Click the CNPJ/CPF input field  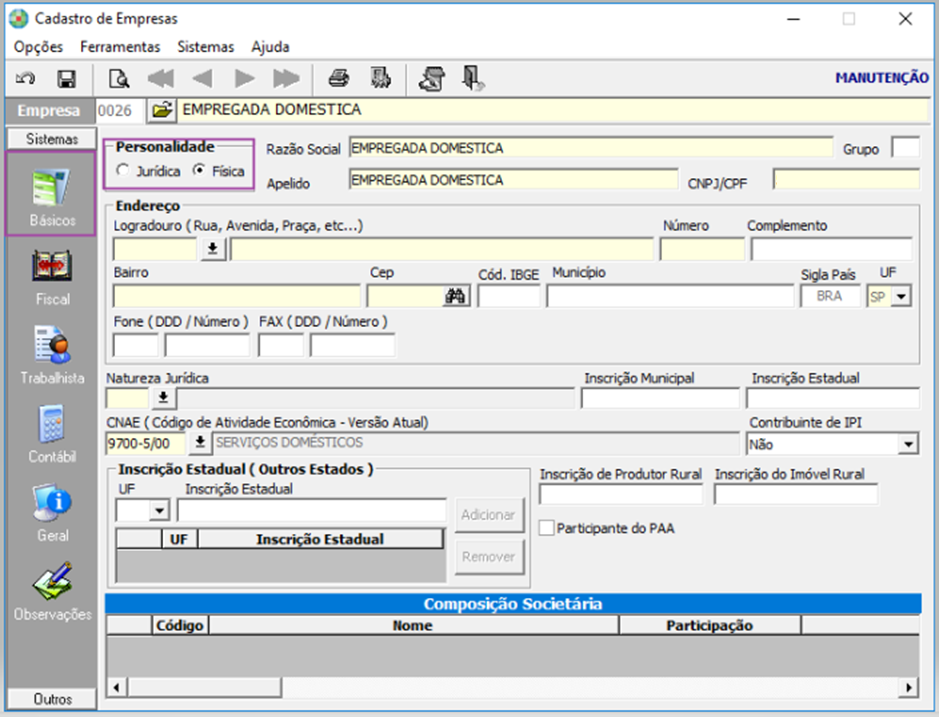[846, 180]
